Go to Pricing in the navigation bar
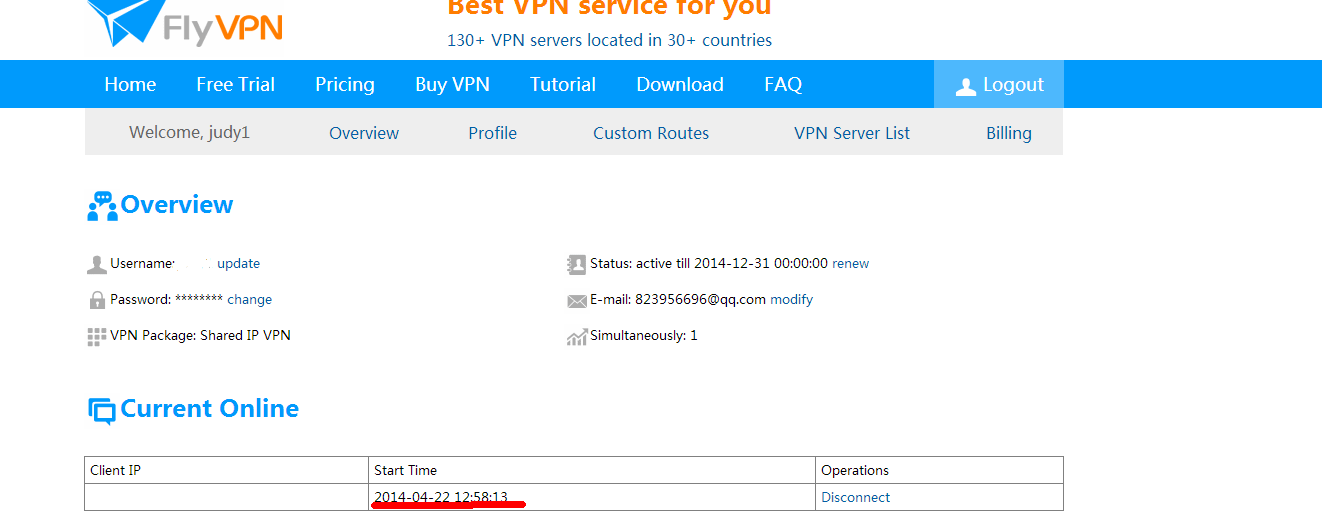This screenshot has width=1322, height=524. 345,85
